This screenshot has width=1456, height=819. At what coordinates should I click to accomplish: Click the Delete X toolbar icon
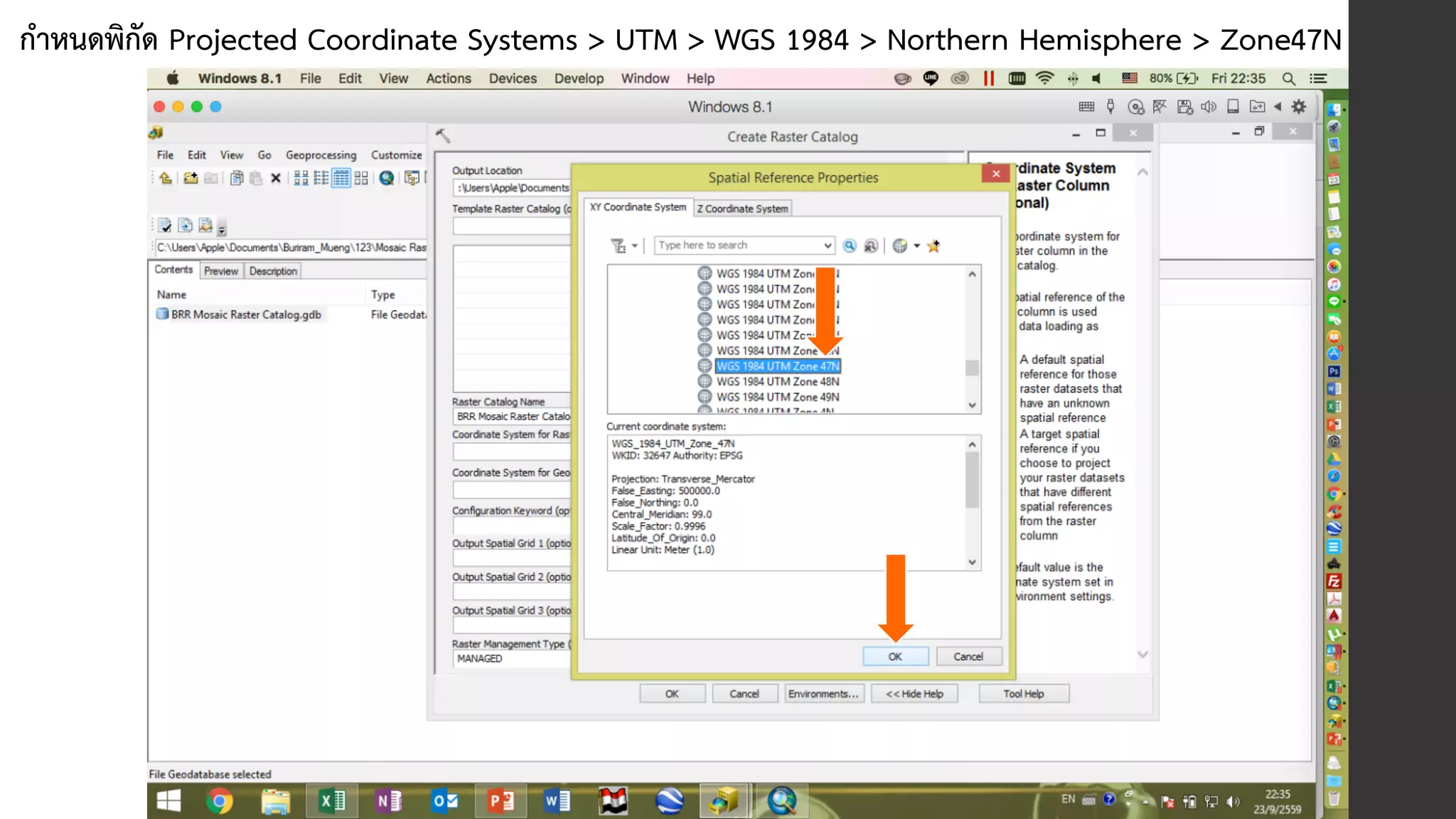(276, 178)
